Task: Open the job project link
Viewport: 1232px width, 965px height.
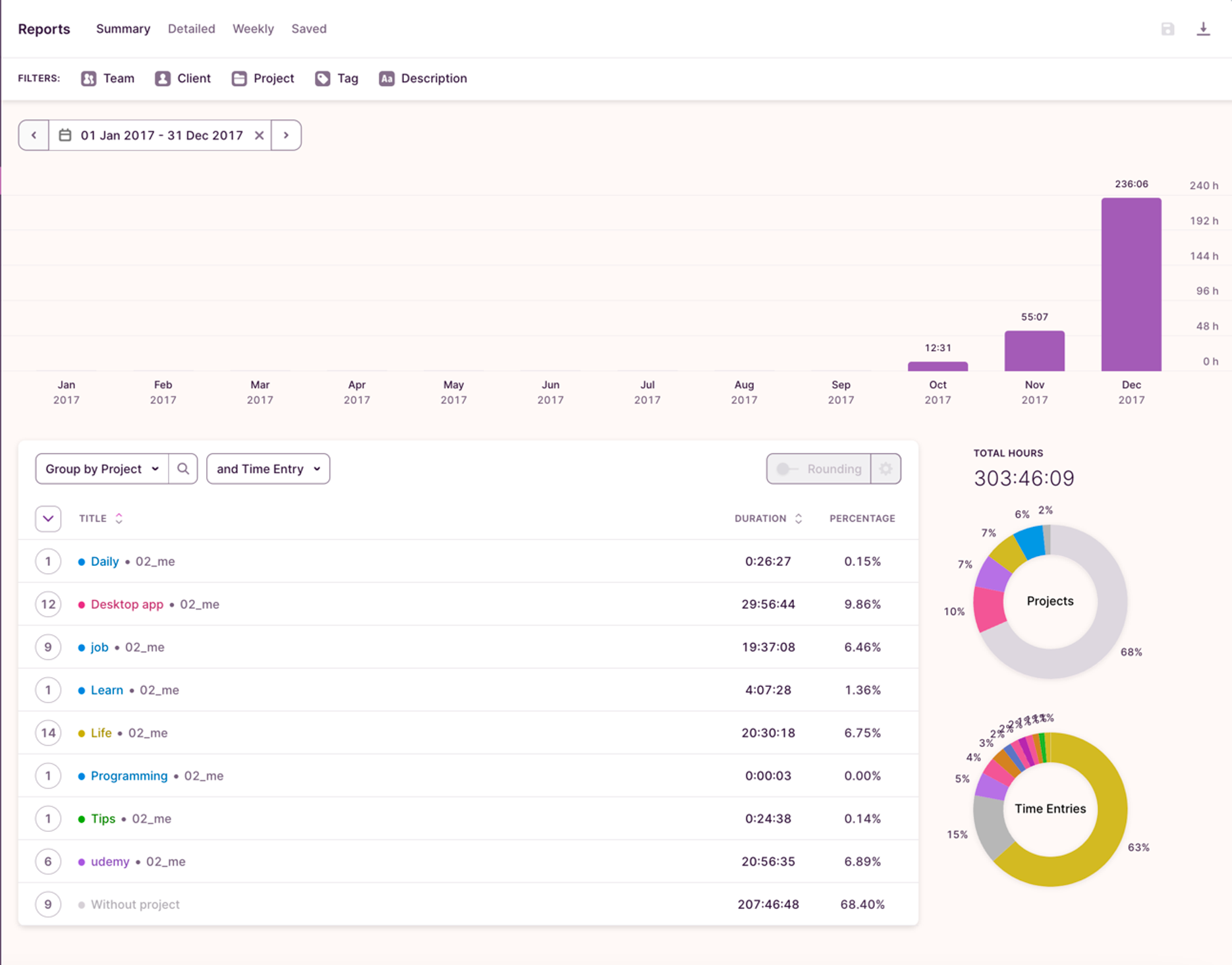Action: click(x=99, y=647)
